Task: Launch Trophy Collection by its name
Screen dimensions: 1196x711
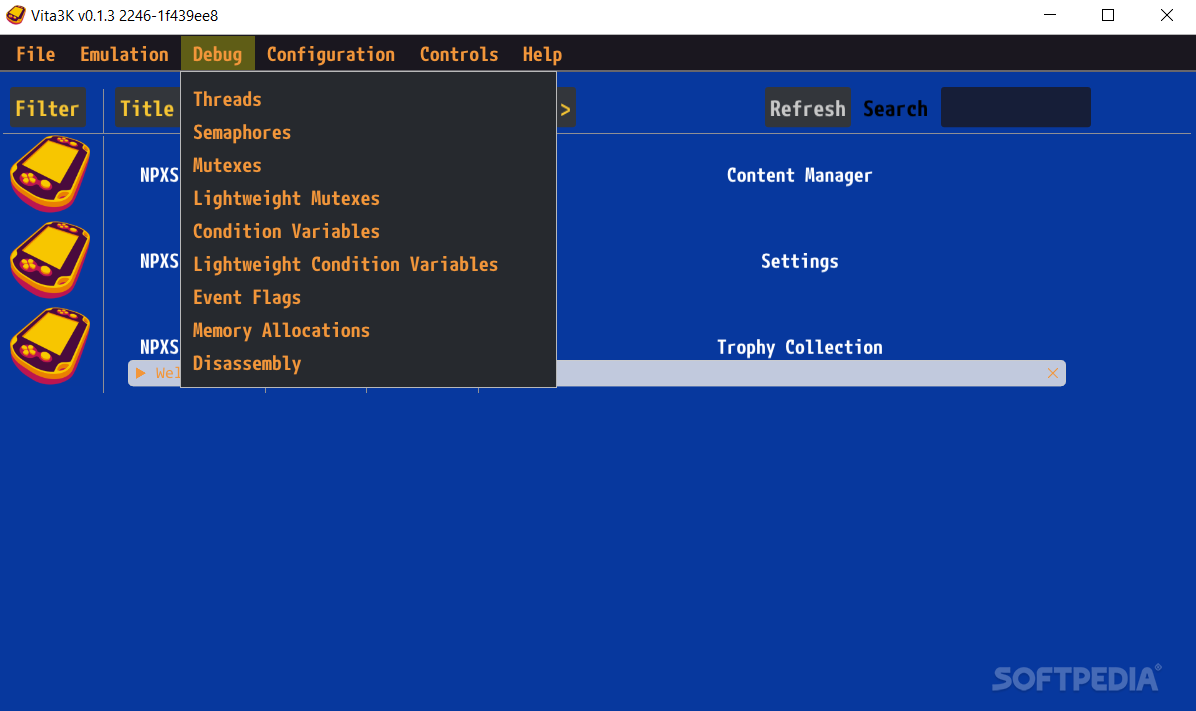Action: pos(799,347)
